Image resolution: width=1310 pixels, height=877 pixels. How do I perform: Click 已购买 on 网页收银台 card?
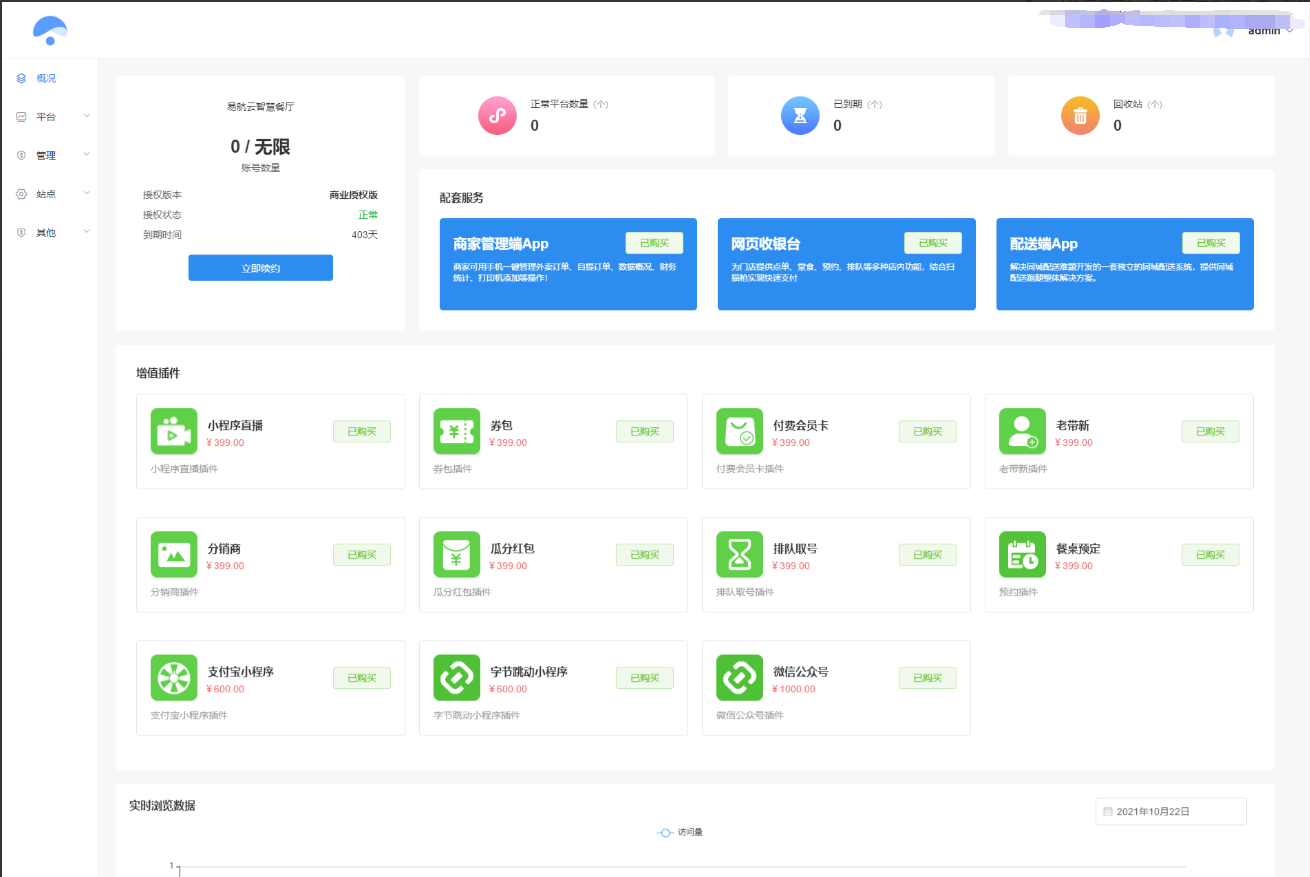(933, 243)
